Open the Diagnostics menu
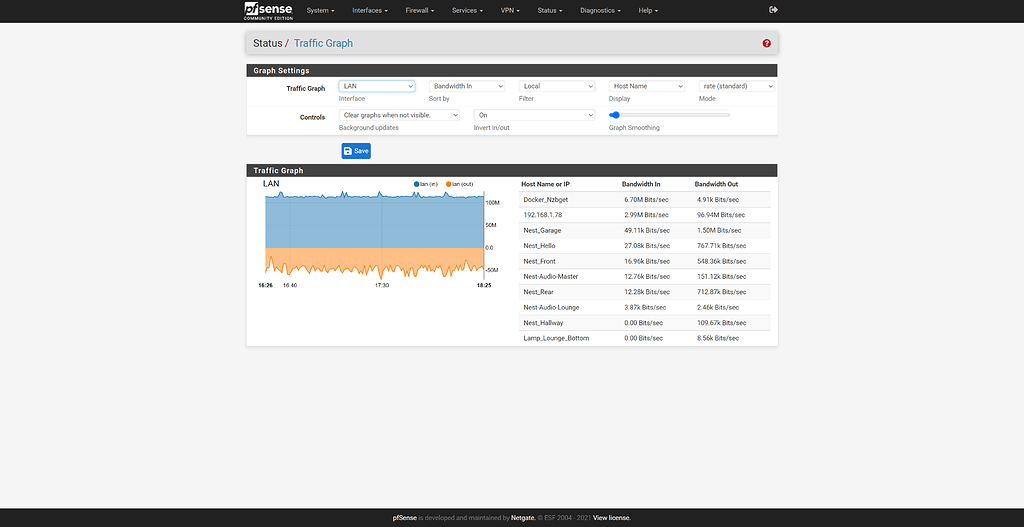1024x527 pixels. 600,10
